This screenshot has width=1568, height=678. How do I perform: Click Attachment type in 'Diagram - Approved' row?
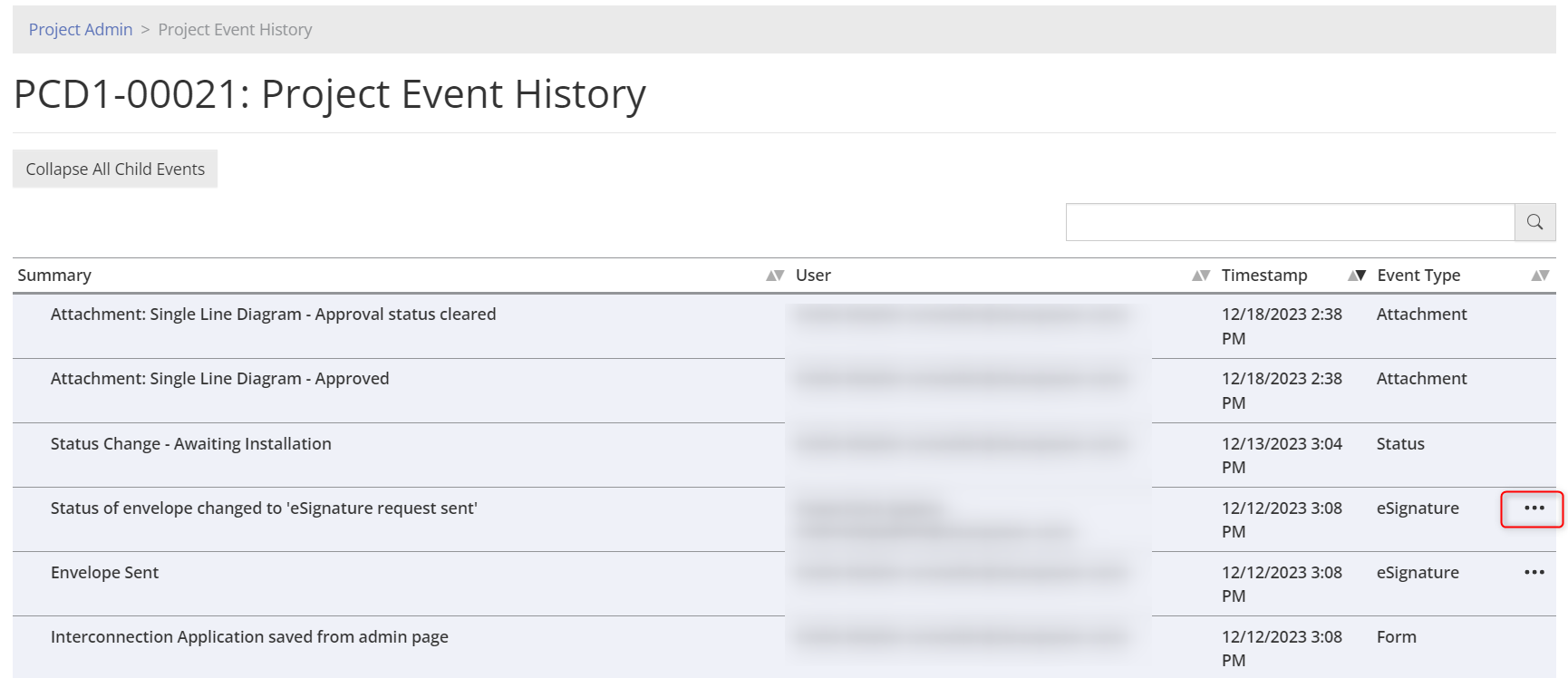pos(1421,379)
